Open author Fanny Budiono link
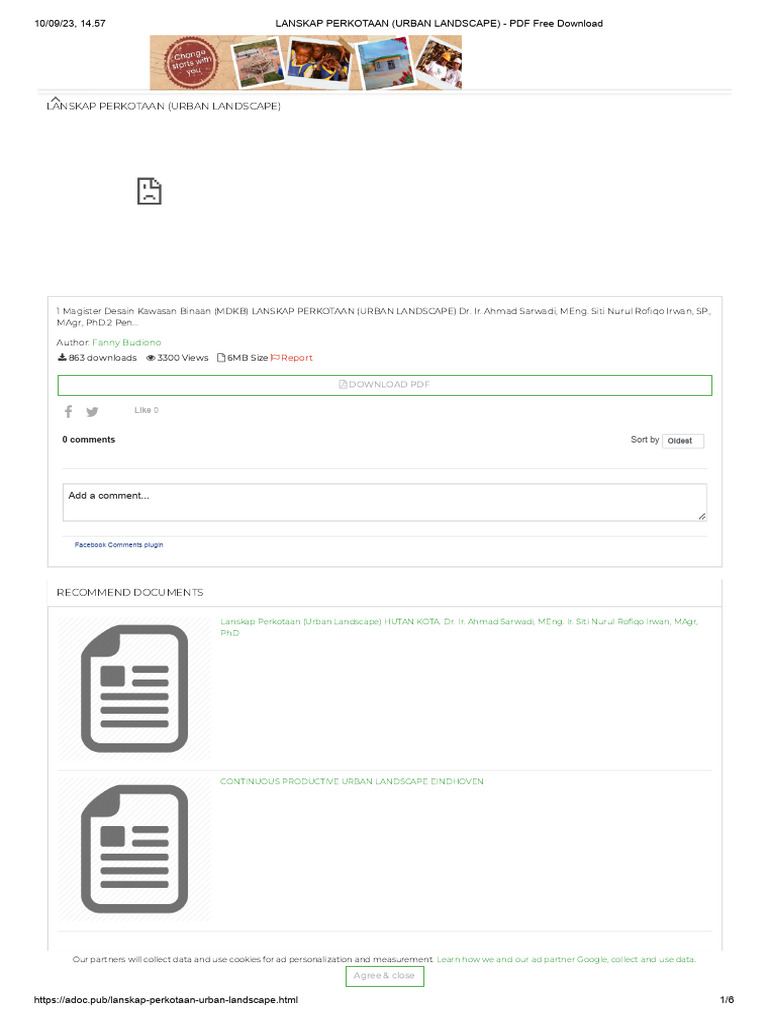This screenshot has height=1024, width=768. coord(127,342)
